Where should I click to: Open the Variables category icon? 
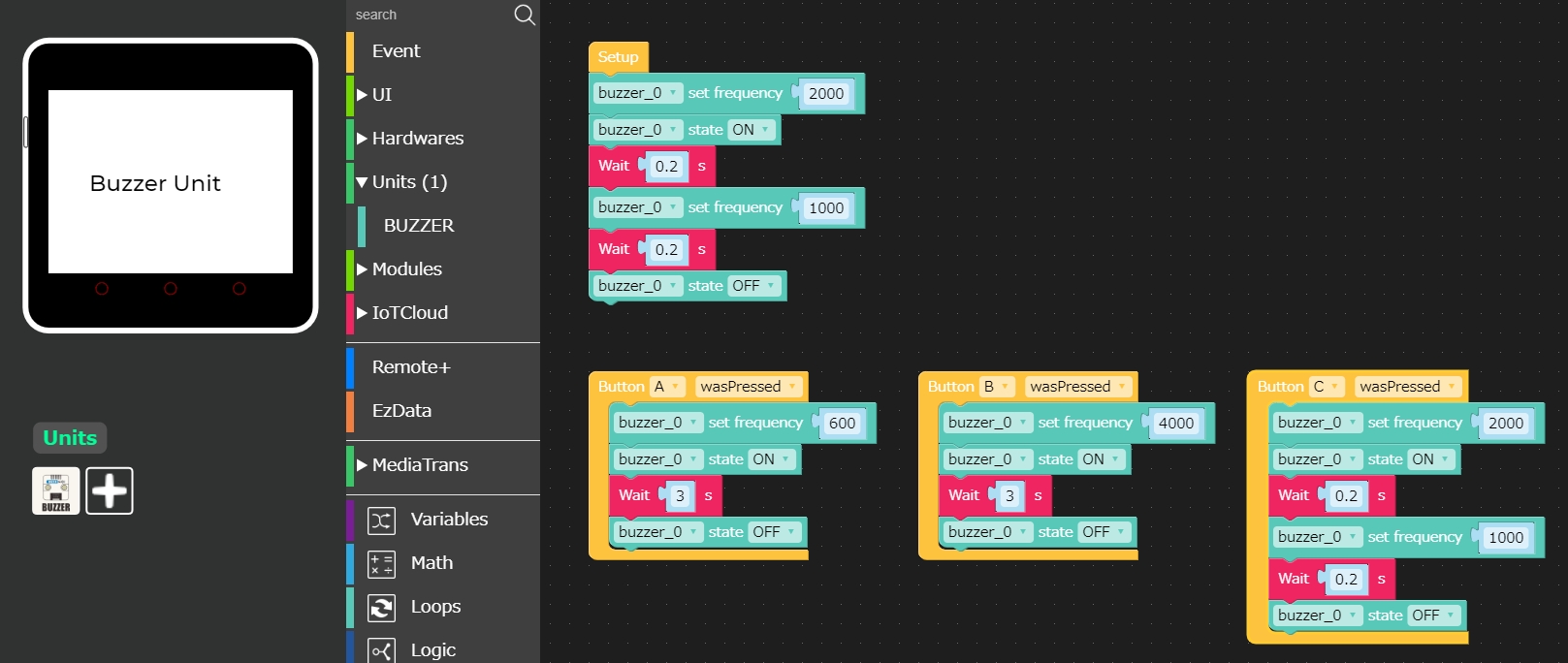(381, 521)
